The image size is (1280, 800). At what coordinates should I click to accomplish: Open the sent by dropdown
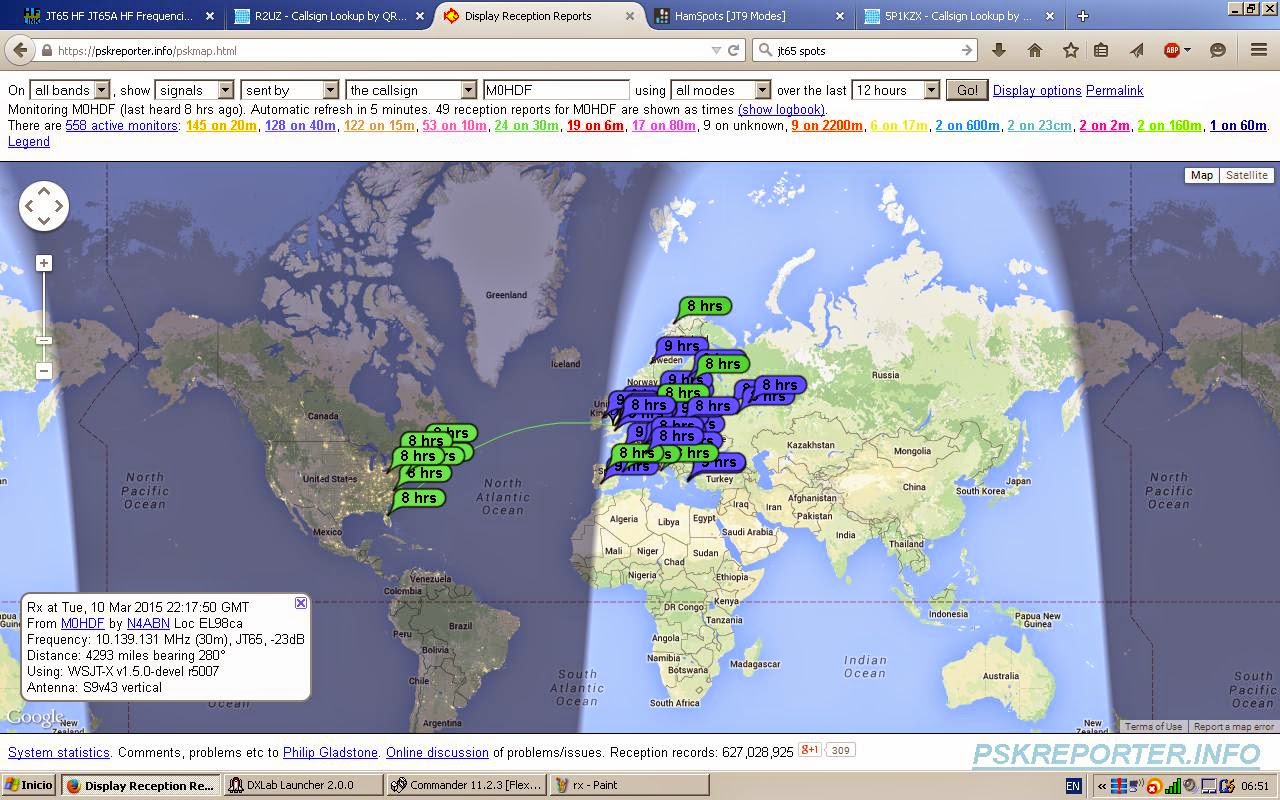(289, 90)
